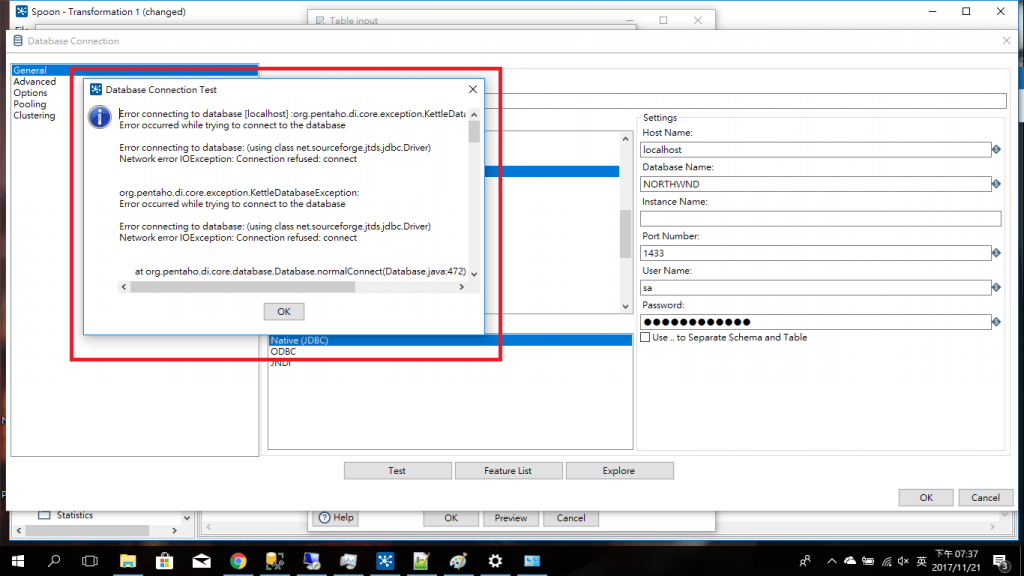Open the Options section
The height and width of the screenshot is (576, 1024).
click(30, 93)
